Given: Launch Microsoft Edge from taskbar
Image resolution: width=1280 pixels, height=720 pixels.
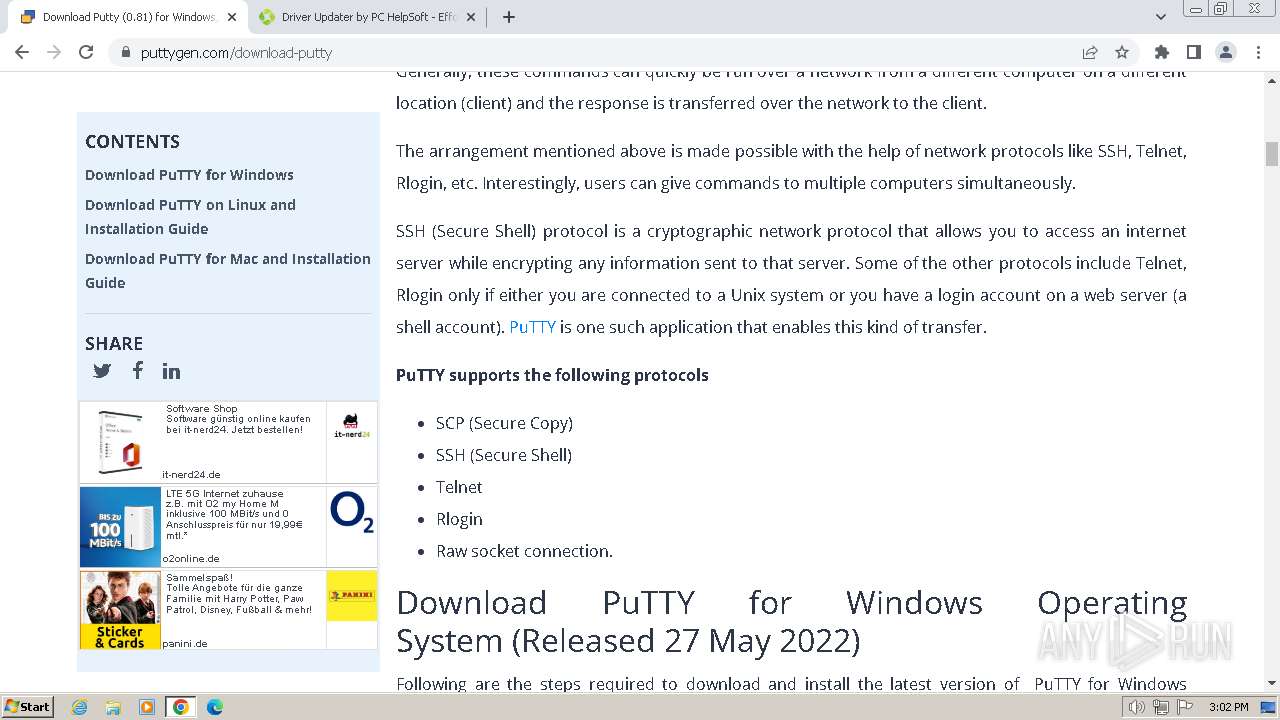Looking at the screenshot, I should pyautogui.click(x=214, y=707).
